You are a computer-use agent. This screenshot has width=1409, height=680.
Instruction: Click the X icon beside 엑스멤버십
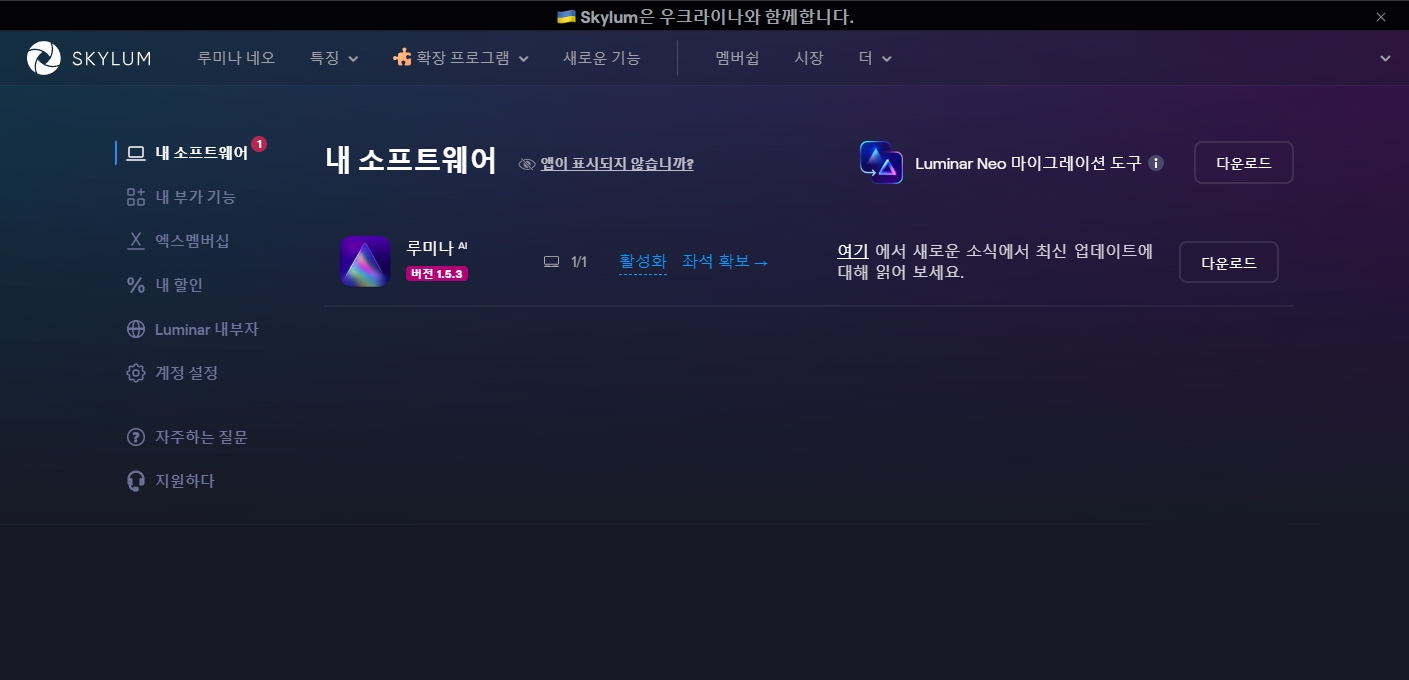click(x=136, y=241)
